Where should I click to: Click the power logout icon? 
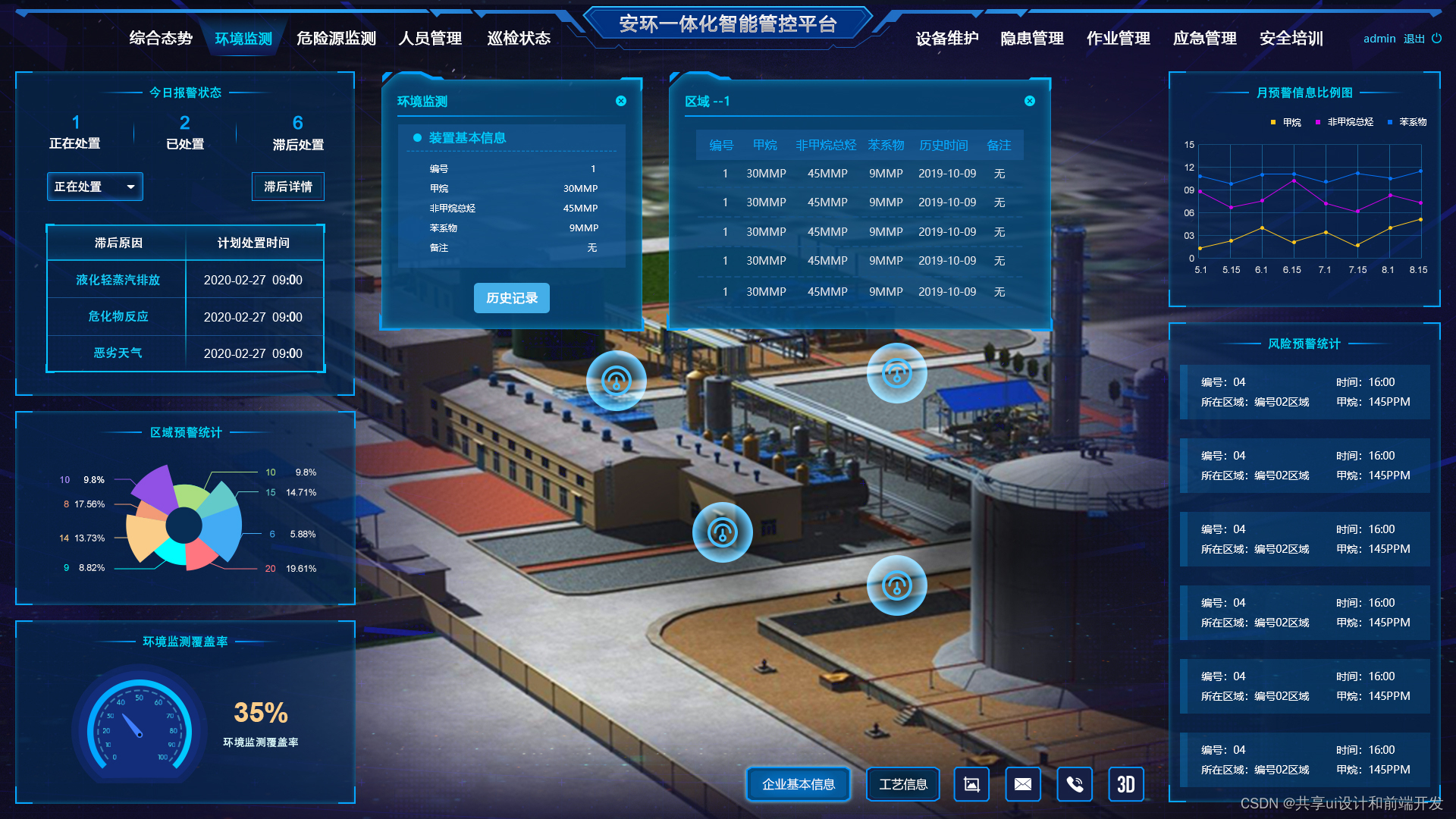[x=1436, y=39]
